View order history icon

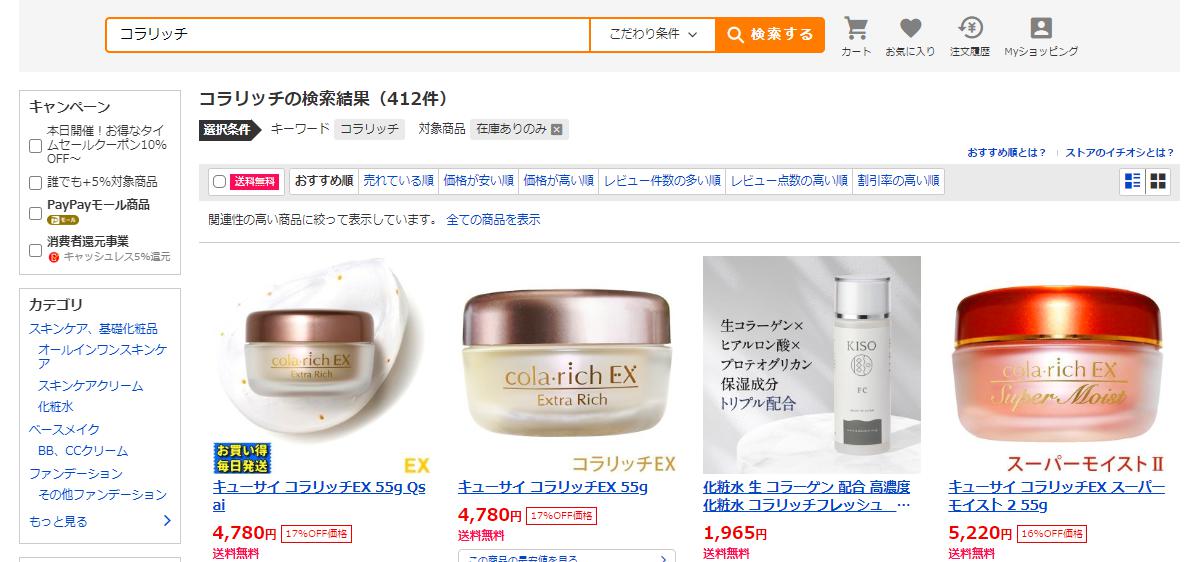tap(969, 36)
